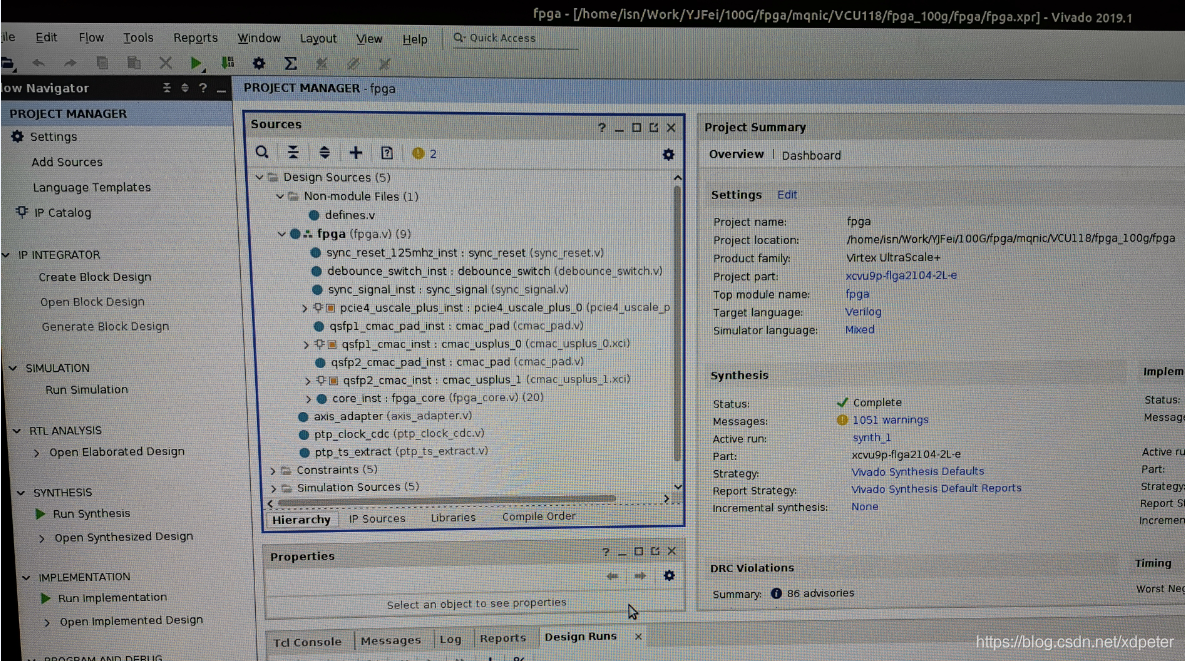The image size is (1185, 661).
Task: Open the 1051 warnings link
Action: [x=890, y=419]
